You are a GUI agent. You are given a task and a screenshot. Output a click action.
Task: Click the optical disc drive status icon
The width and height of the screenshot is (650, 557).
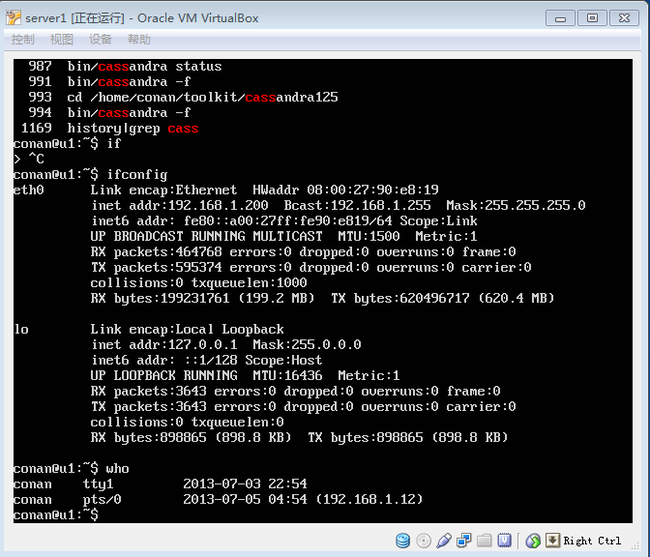[423, 540]
